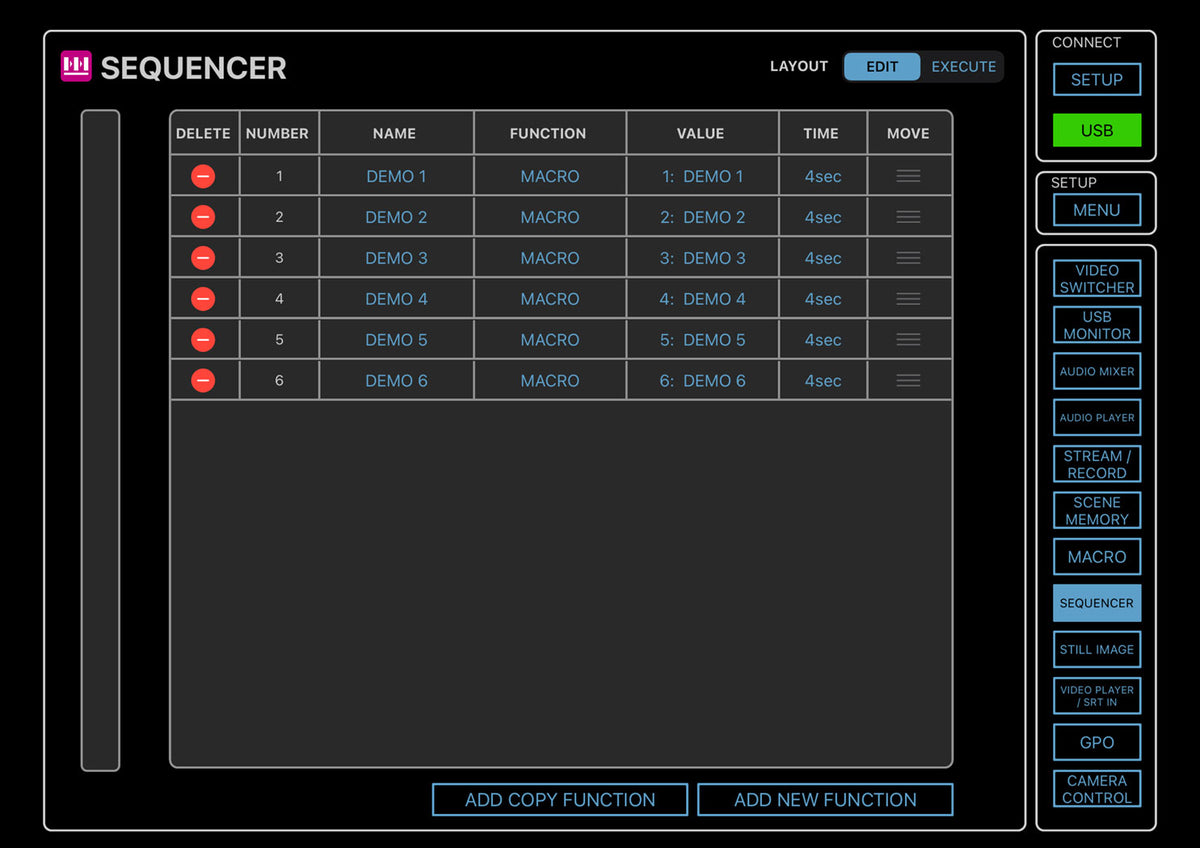1200x848 pixels.
Task: Open the FUNCTION selector for DEMO 1 row
Action: click(x=549, y=177)
